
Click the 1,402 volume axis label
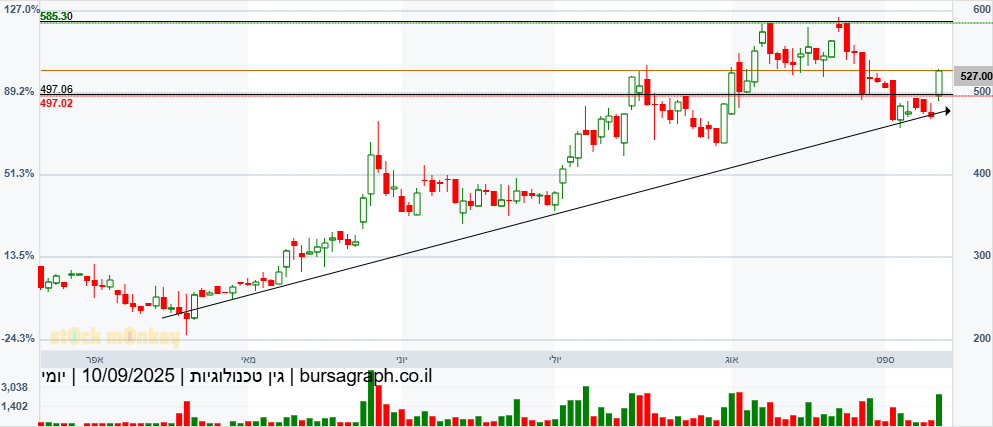[x=15, y=405]
